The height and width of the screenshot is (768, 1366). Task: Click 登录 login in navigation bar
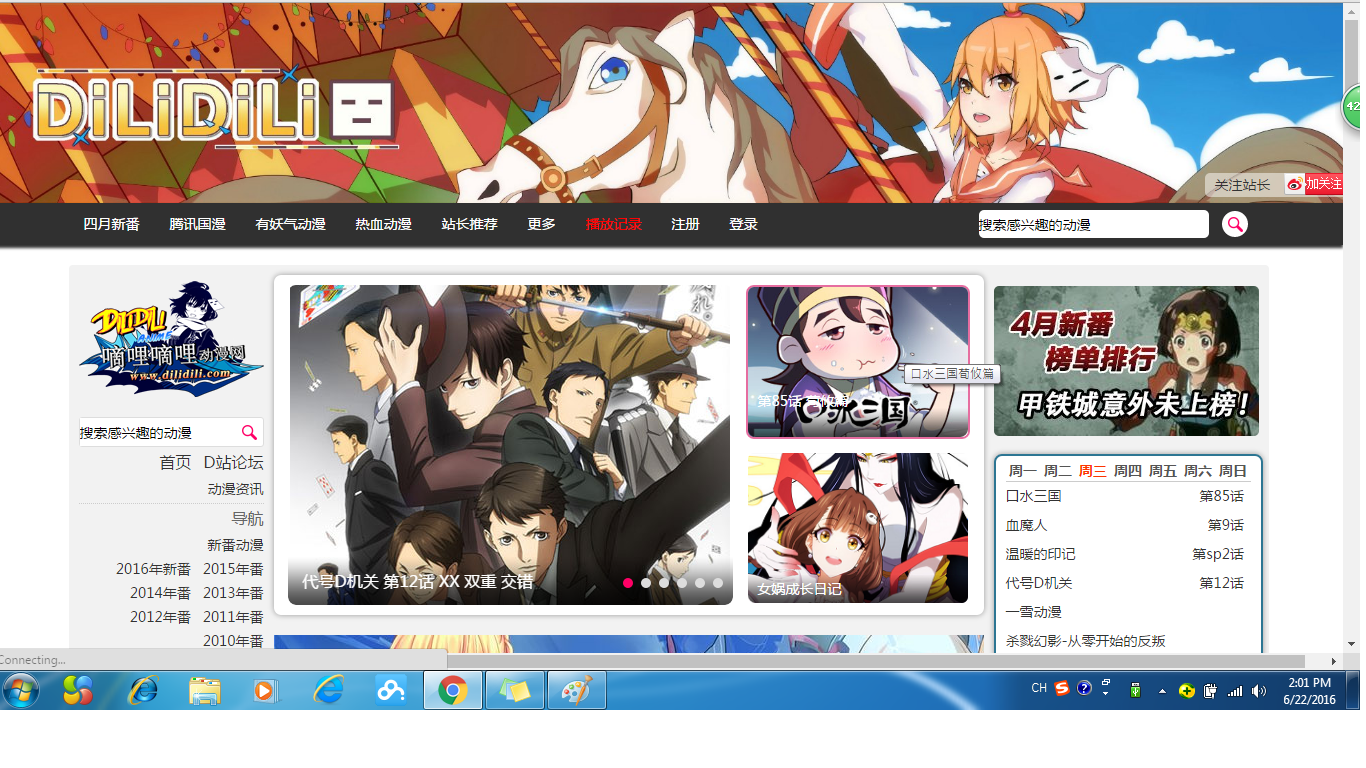click(x=743, y=224)
